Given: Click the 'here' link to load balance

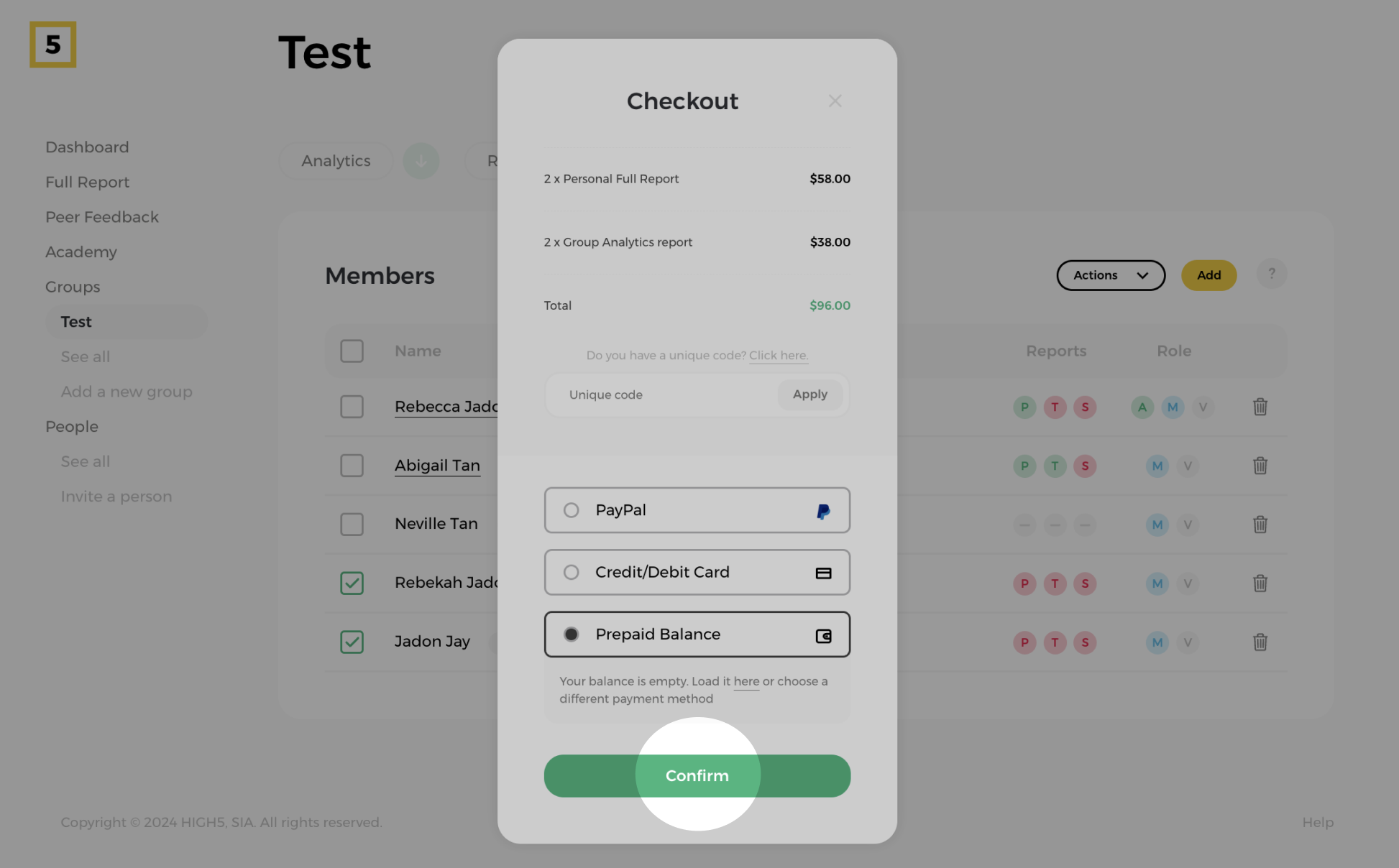Looking at the screenshot, I should pos(746,681).
